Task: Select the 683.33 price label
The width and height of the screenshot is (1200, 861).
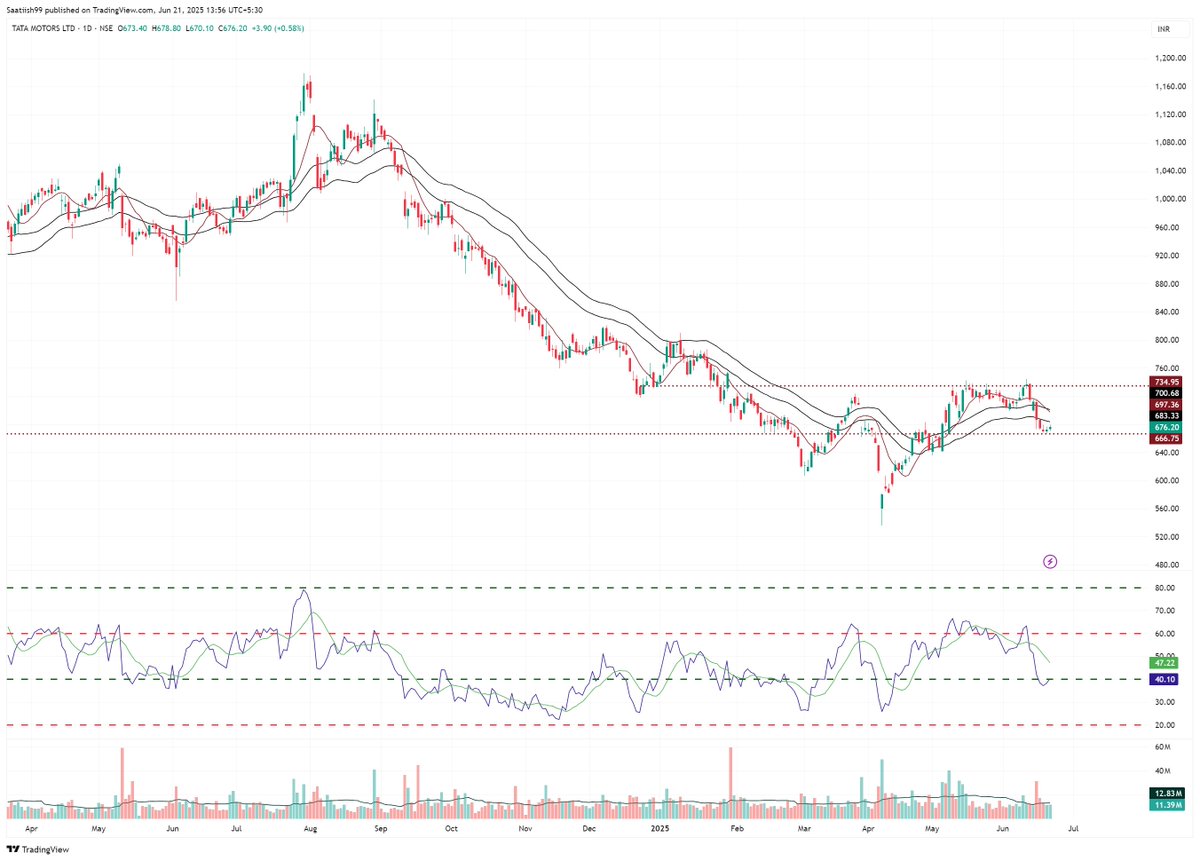Action: pyautogui.click(x=1166, y=416)
